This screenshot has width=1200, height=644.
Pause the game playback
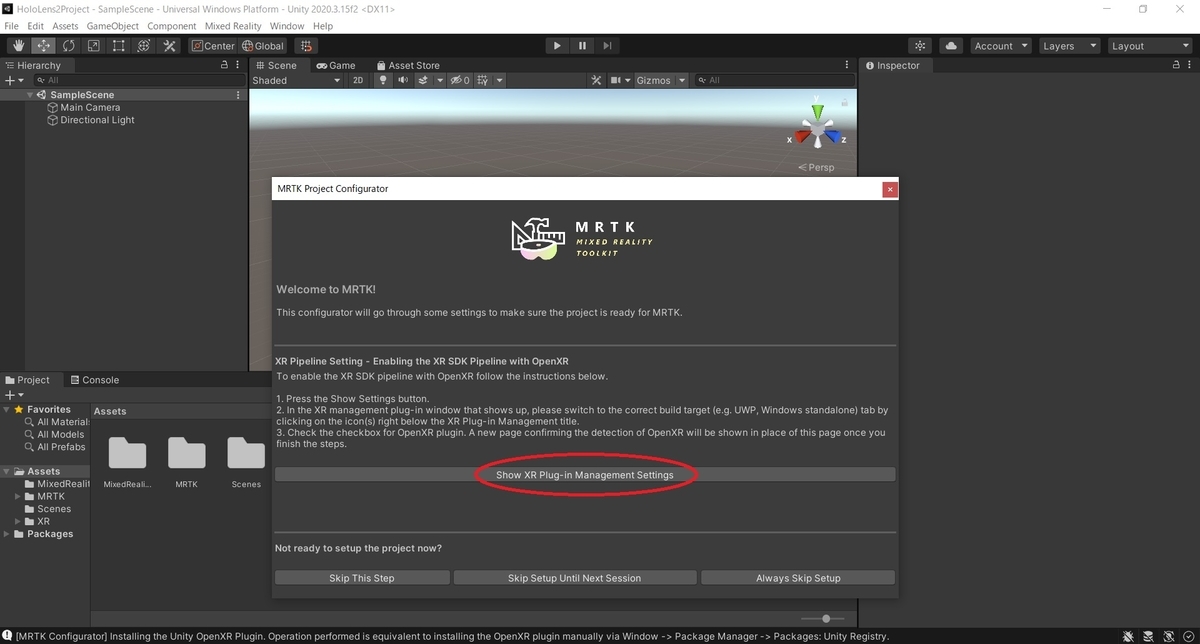(x=582, y=46)
